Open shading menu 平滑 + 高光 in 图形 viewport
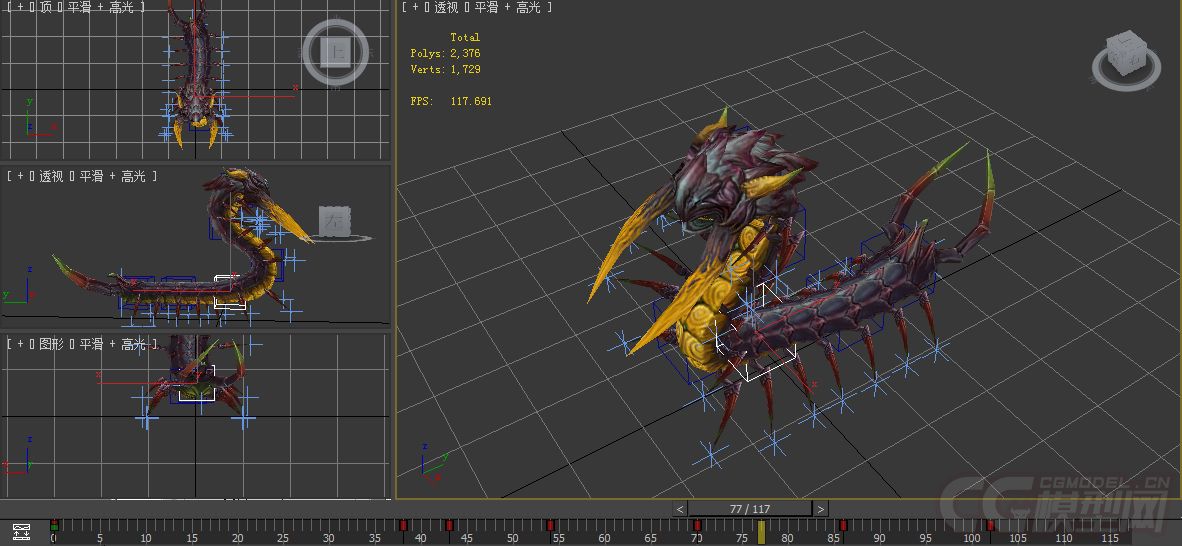 112,344
